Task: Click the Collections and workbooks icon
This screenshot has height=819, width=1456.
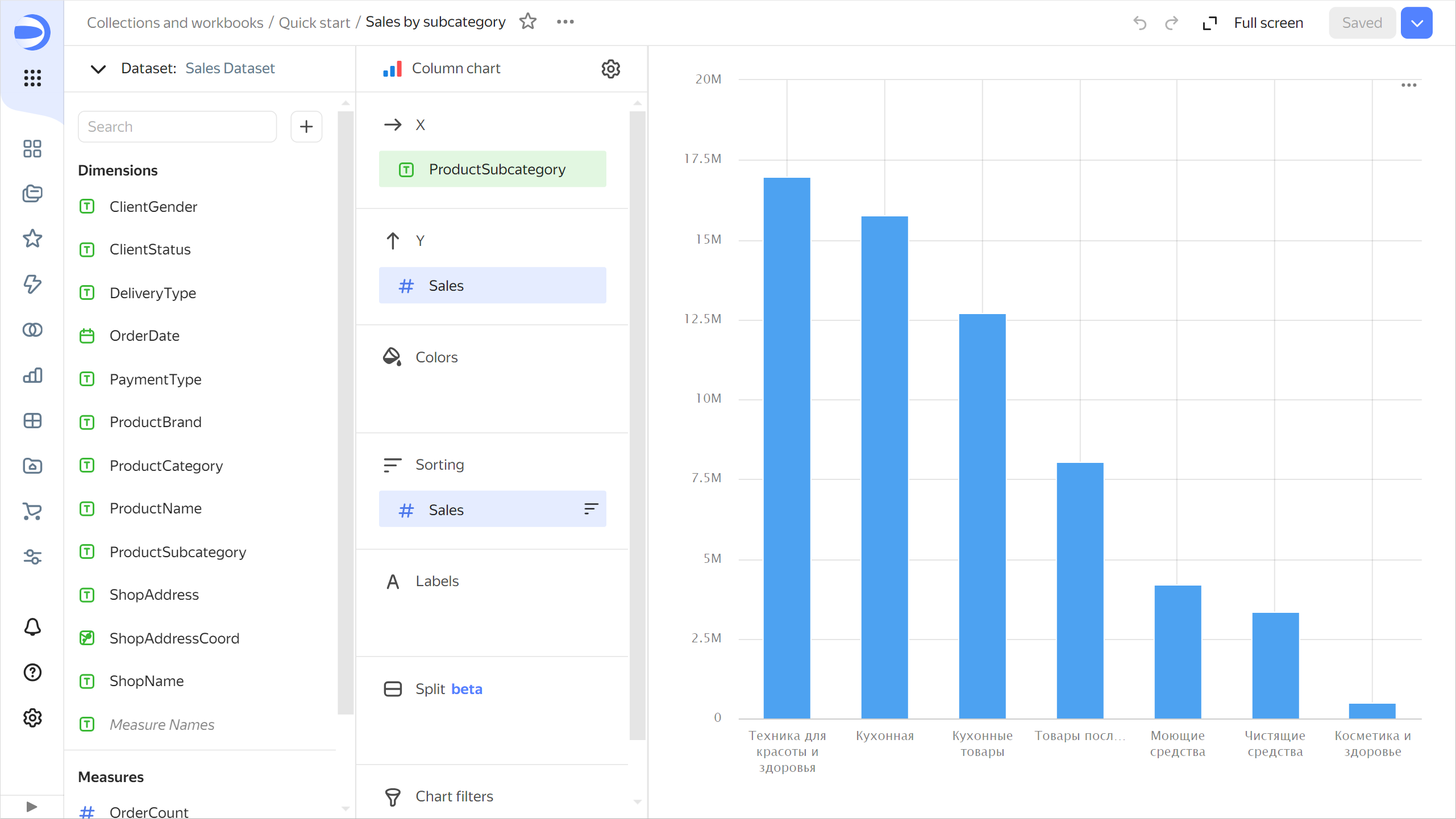Action: click(x=32, y=193)
